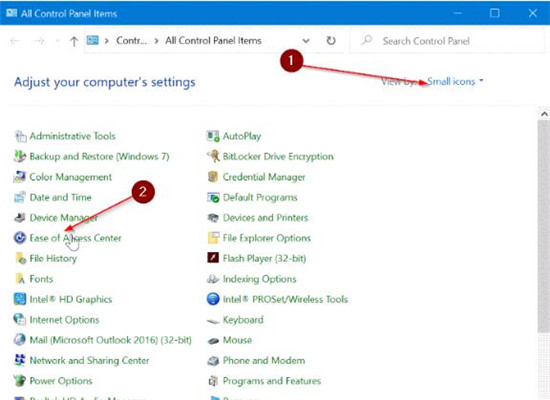Click the Flash Player (32-bit) icon
The height and width of the screenshot is (400, 550).
(213, 258)
